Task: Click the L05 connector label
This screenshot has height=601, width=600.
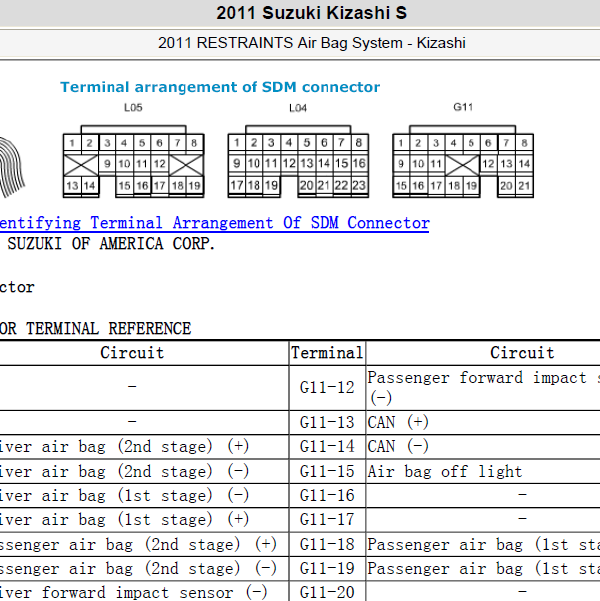Action: (x=133, y=108)
